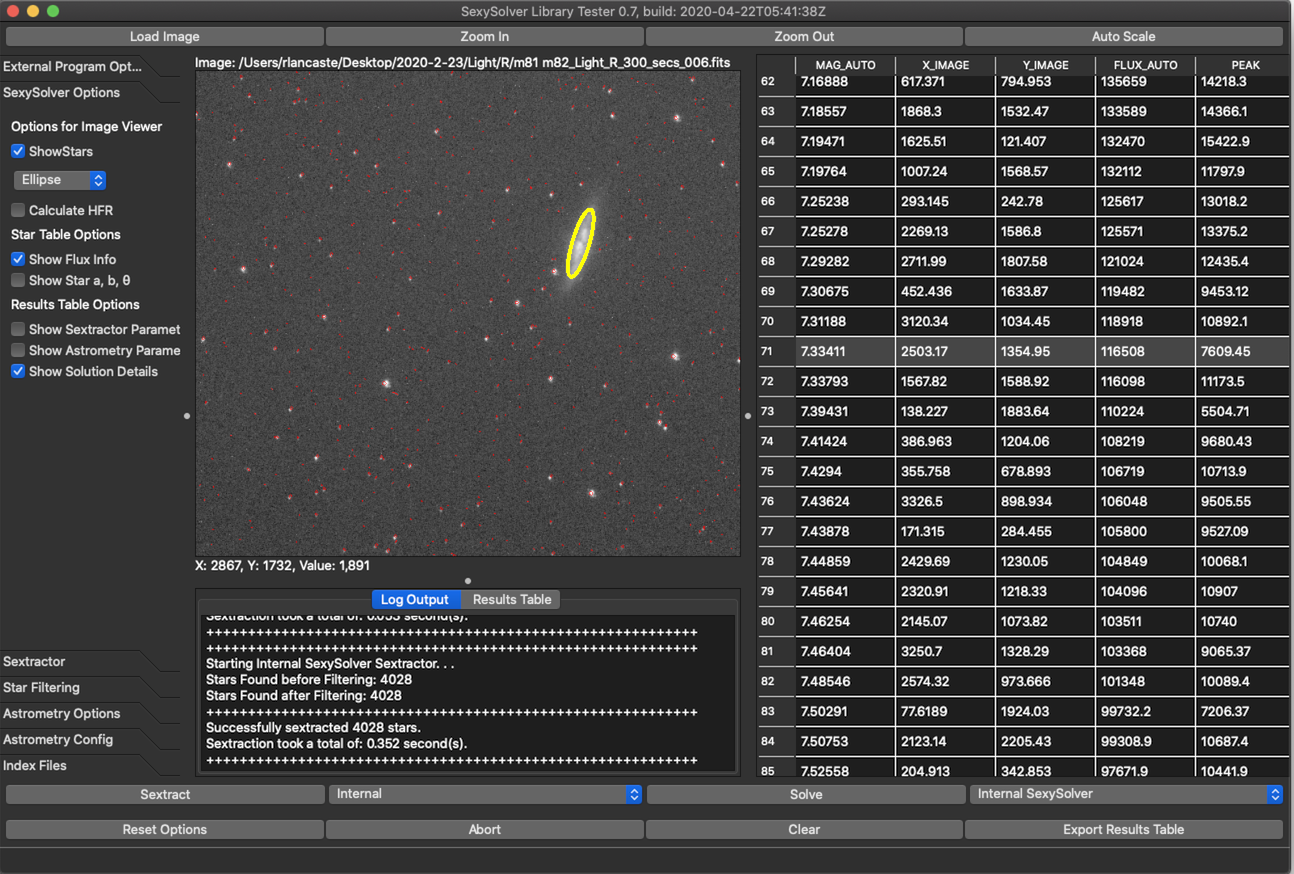The width and height of the screenshot is (1294, 874).
Task: Sort by Y_IMAGE column header
Action: pyautogui.click(x=1045, y=65)
